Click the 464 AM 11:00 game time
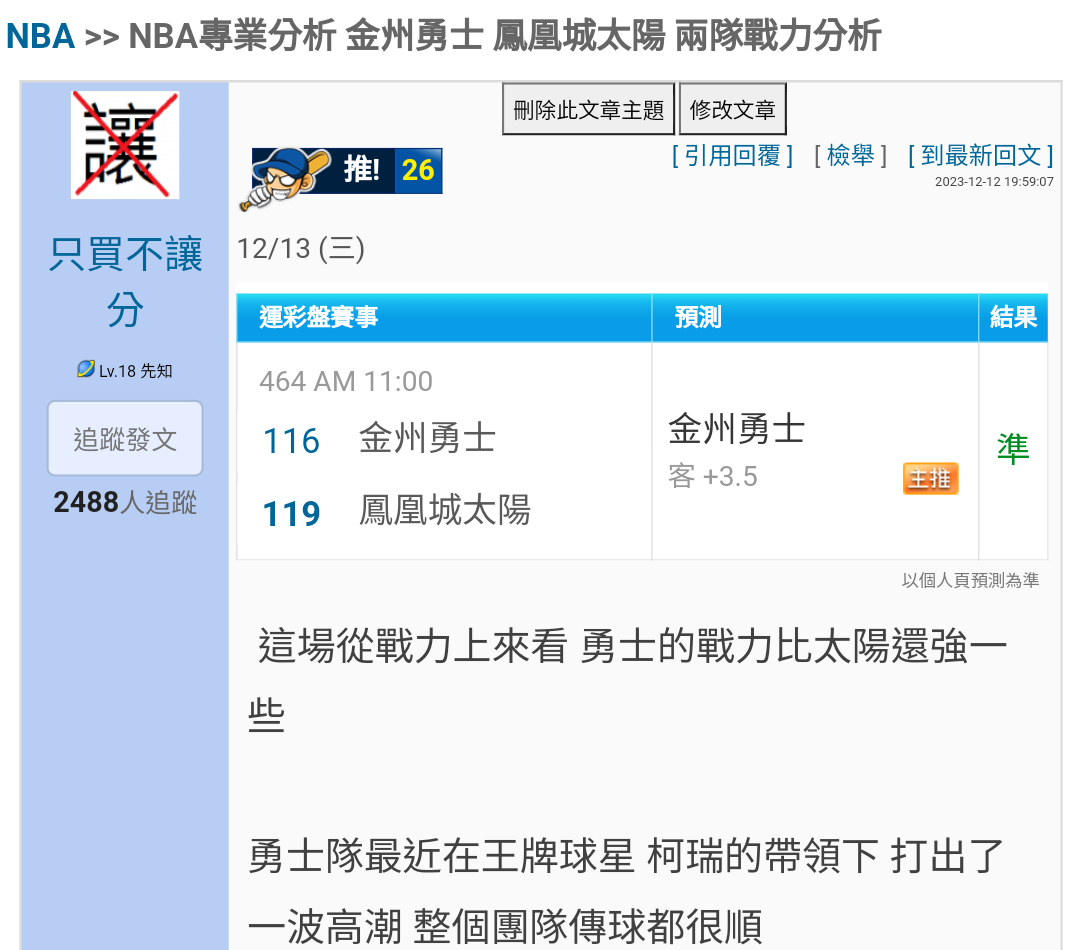This screenshot has height=950, width=1080. 346,381
